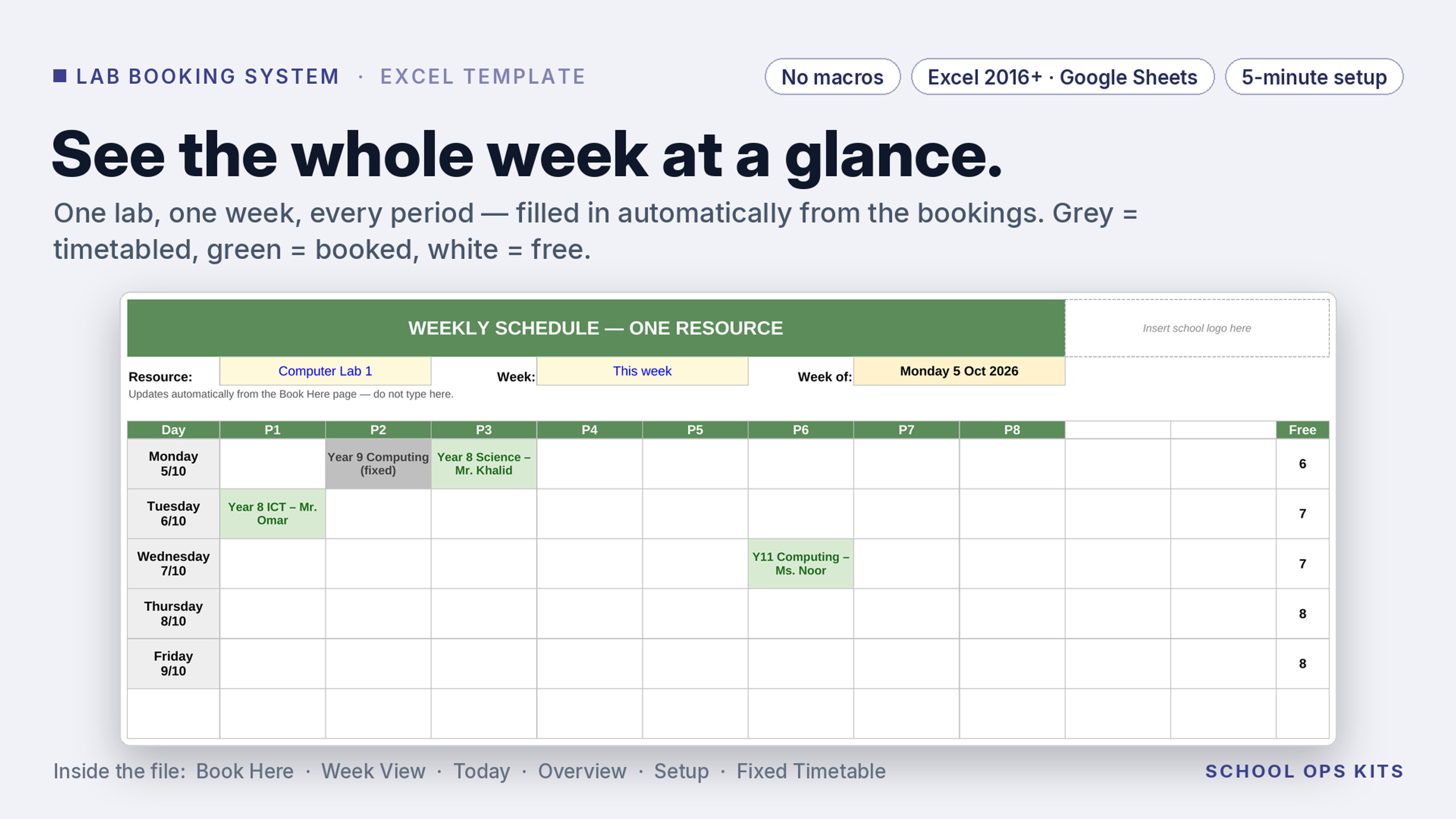Click the Free column header
1456x819 pixels.
pyautogui.click(x=1302, y=430)
